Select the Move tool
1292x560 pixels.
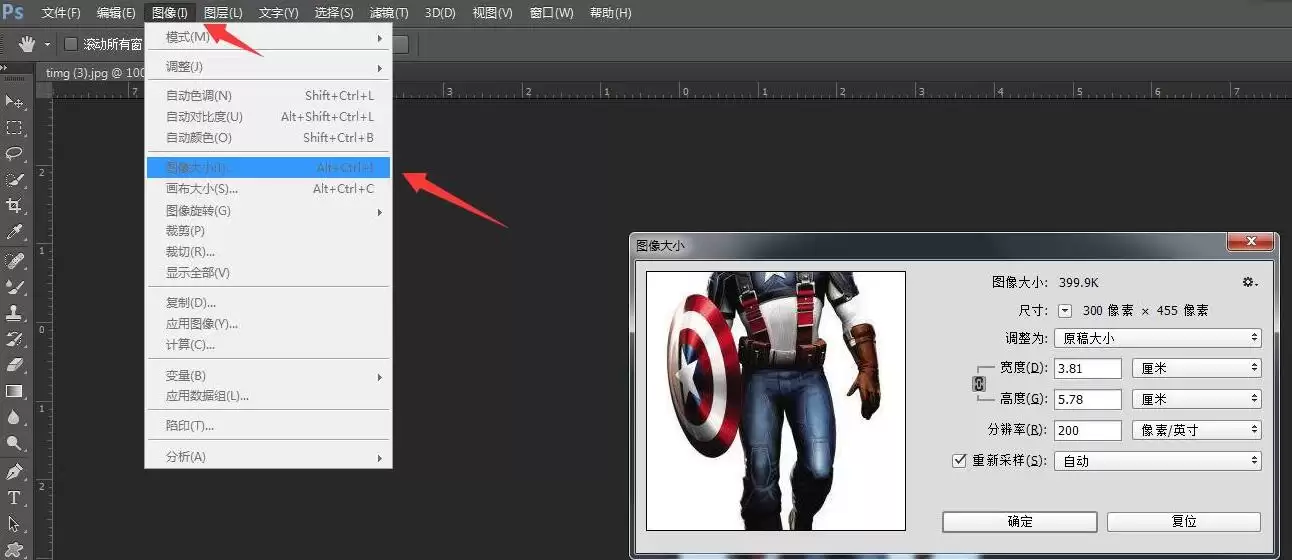pos(14,102)
